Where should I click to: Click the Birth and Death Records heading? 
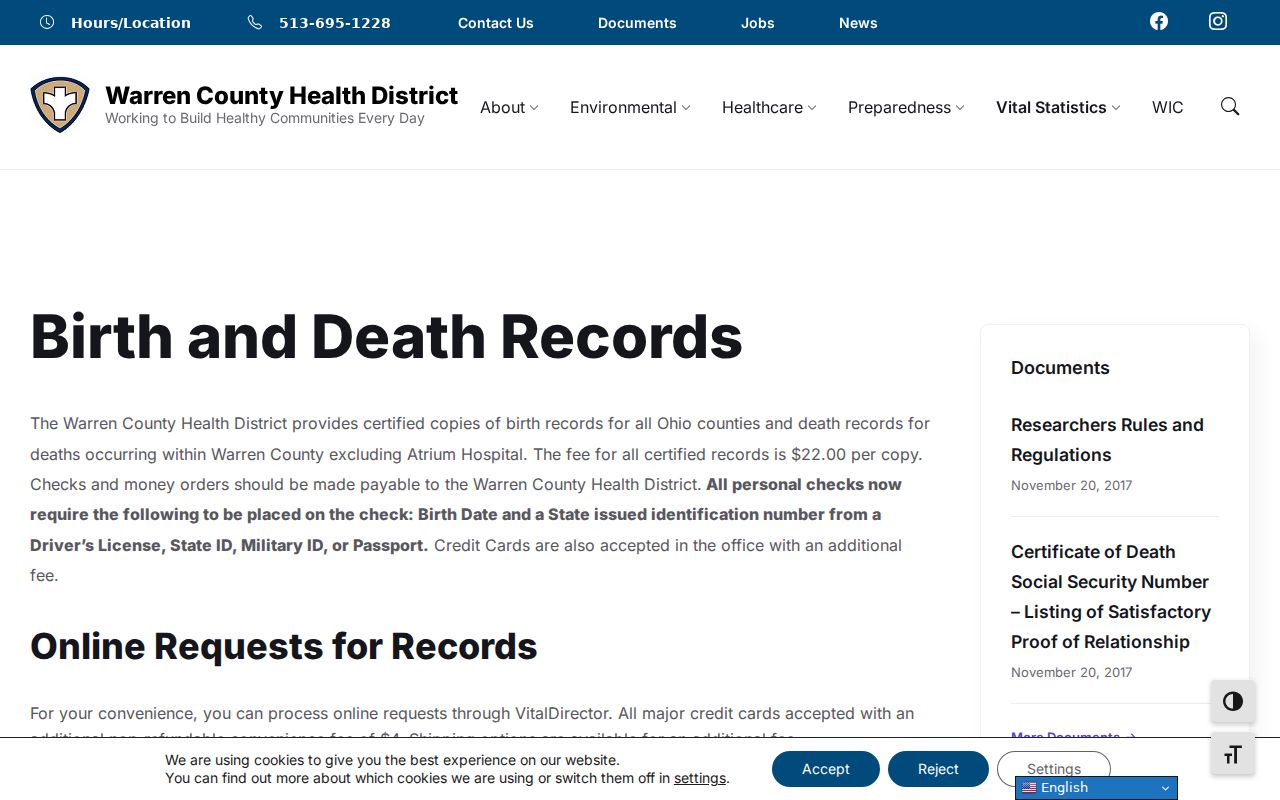386,336
